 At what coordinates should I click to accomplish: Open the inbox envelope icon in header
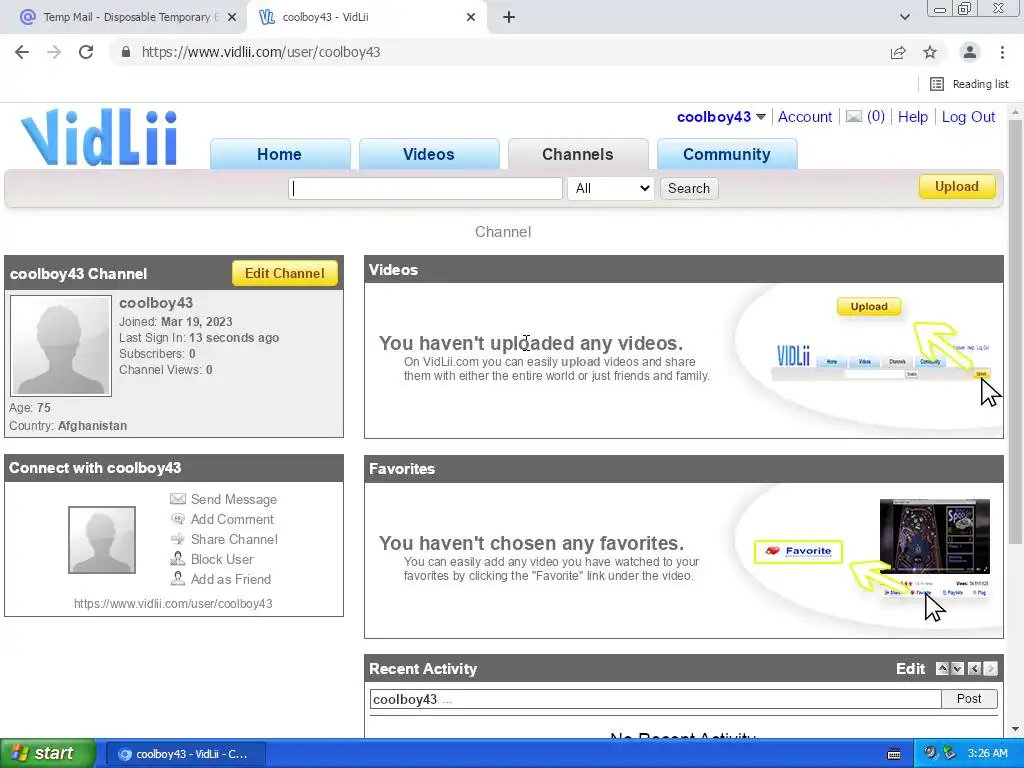854,116
